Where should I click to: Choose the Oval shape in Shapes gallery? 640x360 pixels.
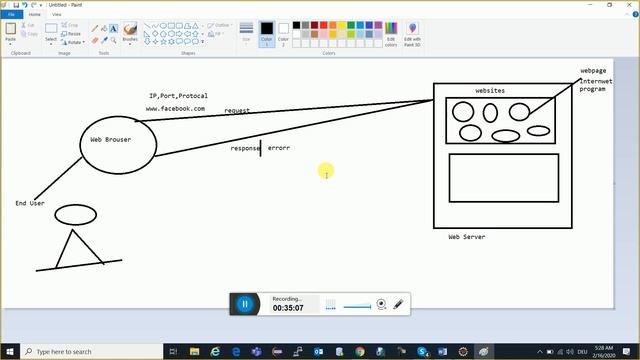click(163, 26)
